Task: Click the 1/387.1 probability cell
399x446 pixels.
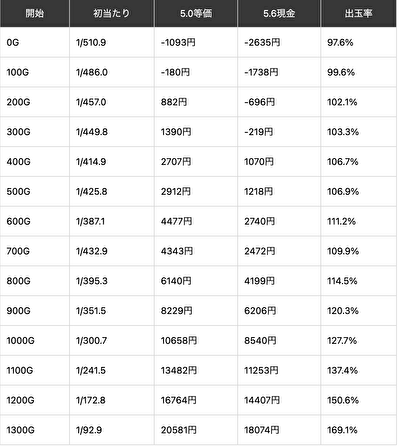Action: point(112,221)
